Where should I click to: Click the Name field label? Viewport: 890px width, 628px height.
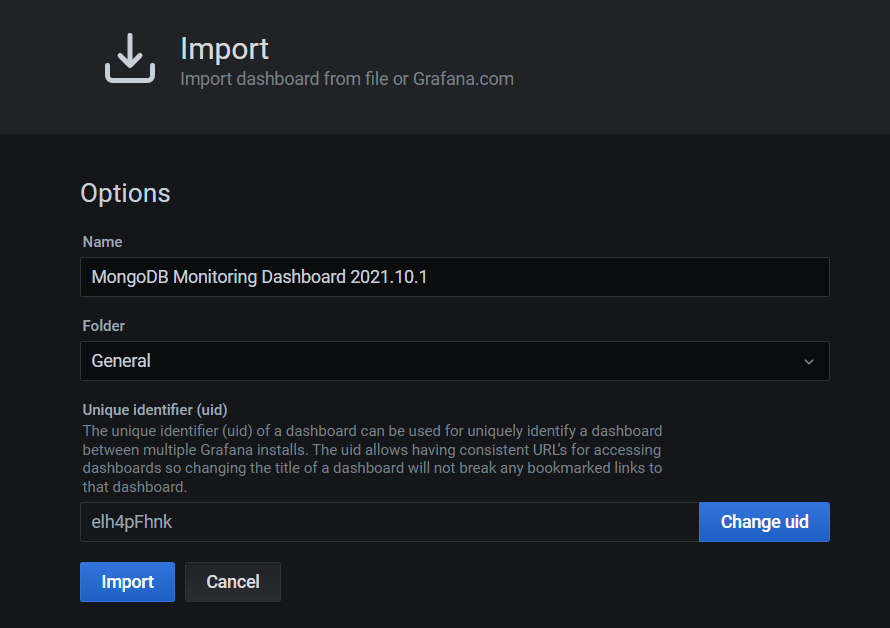pyautogui.click(x=102, y=242)
